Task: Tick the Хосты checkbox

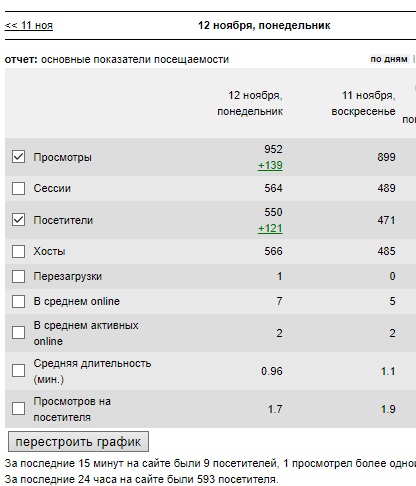Action: (x=18, y=251)
